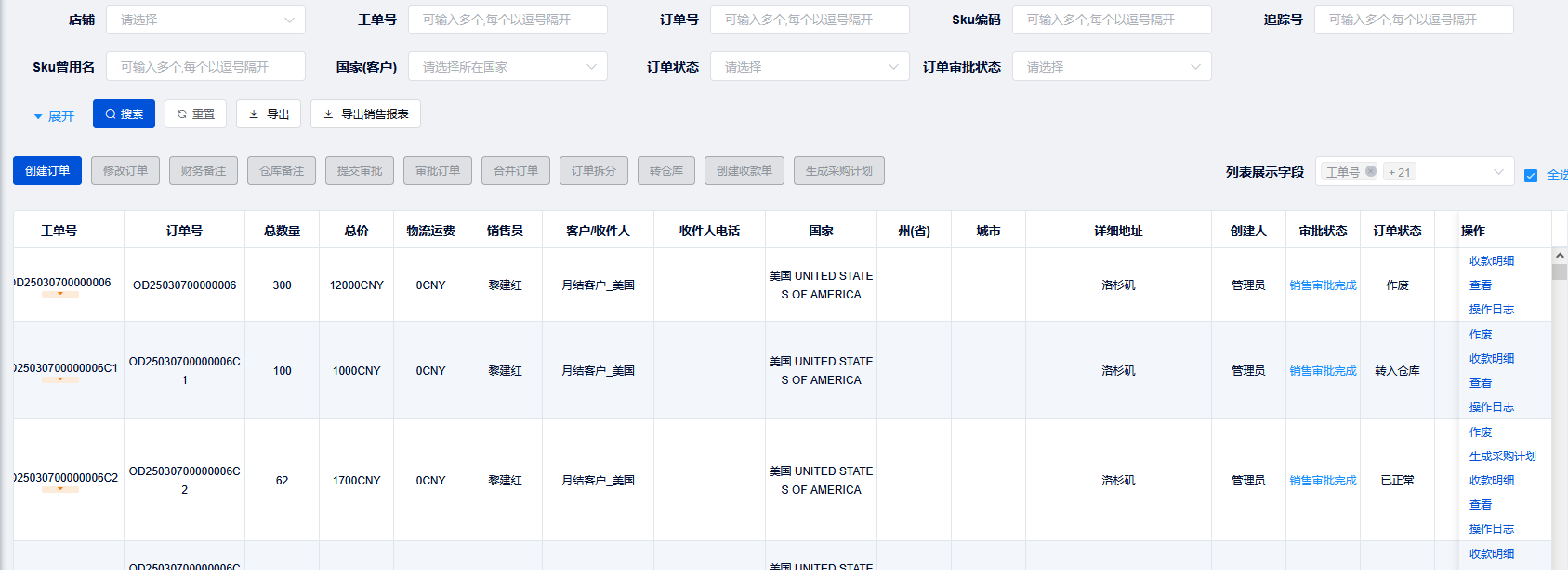Click the magnifier icon on 搜索 button
Screen dimensions: 1568x570
click(111, 114)
